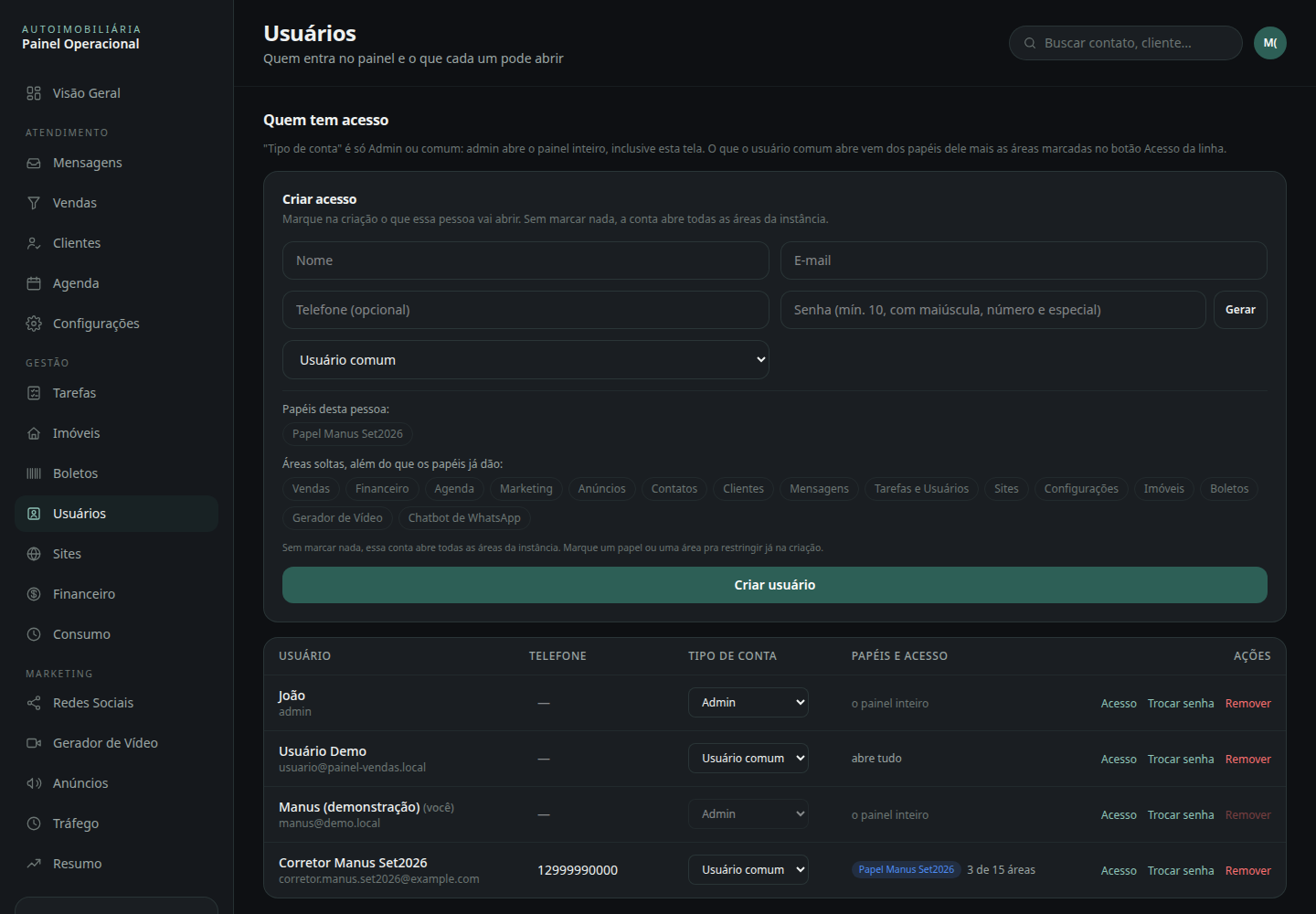Click the Criar usuário button
This screenshot has width=1316, height=914.
[x=775, y=585]
